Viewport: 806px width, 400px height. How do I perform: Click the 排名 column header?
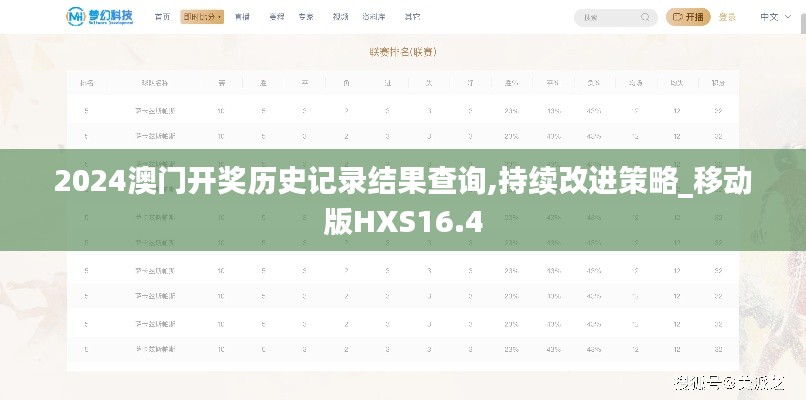click(86, 83)
